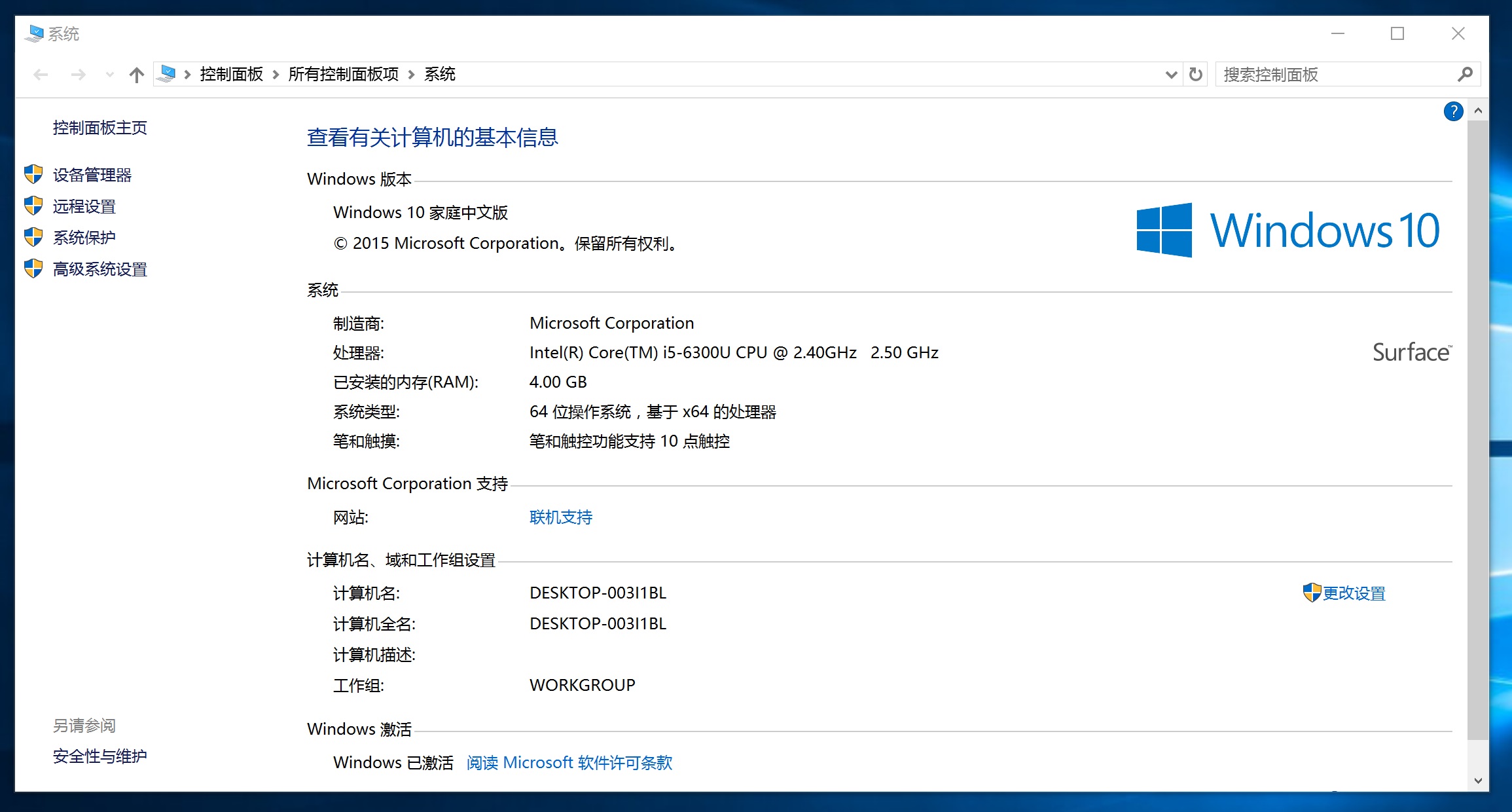Click the computer icon in the address bar
Viewport: 1512px width, 812px height.
(x=168, y=74)
